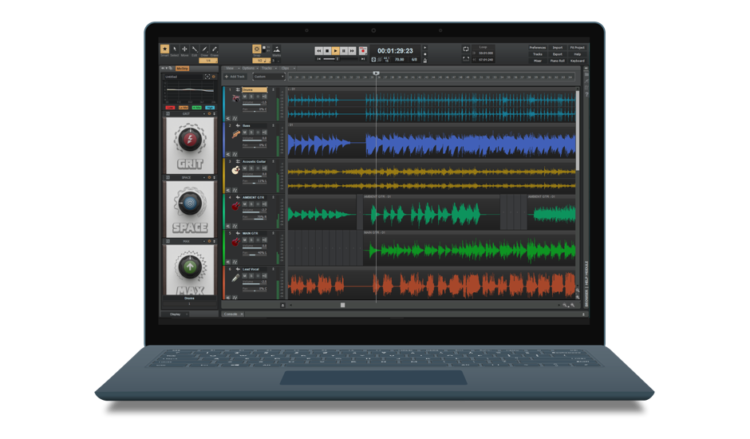This screenshot has width=750, height=439.
Task: Click the Bass track instrument icon
Action: (234, 134)
